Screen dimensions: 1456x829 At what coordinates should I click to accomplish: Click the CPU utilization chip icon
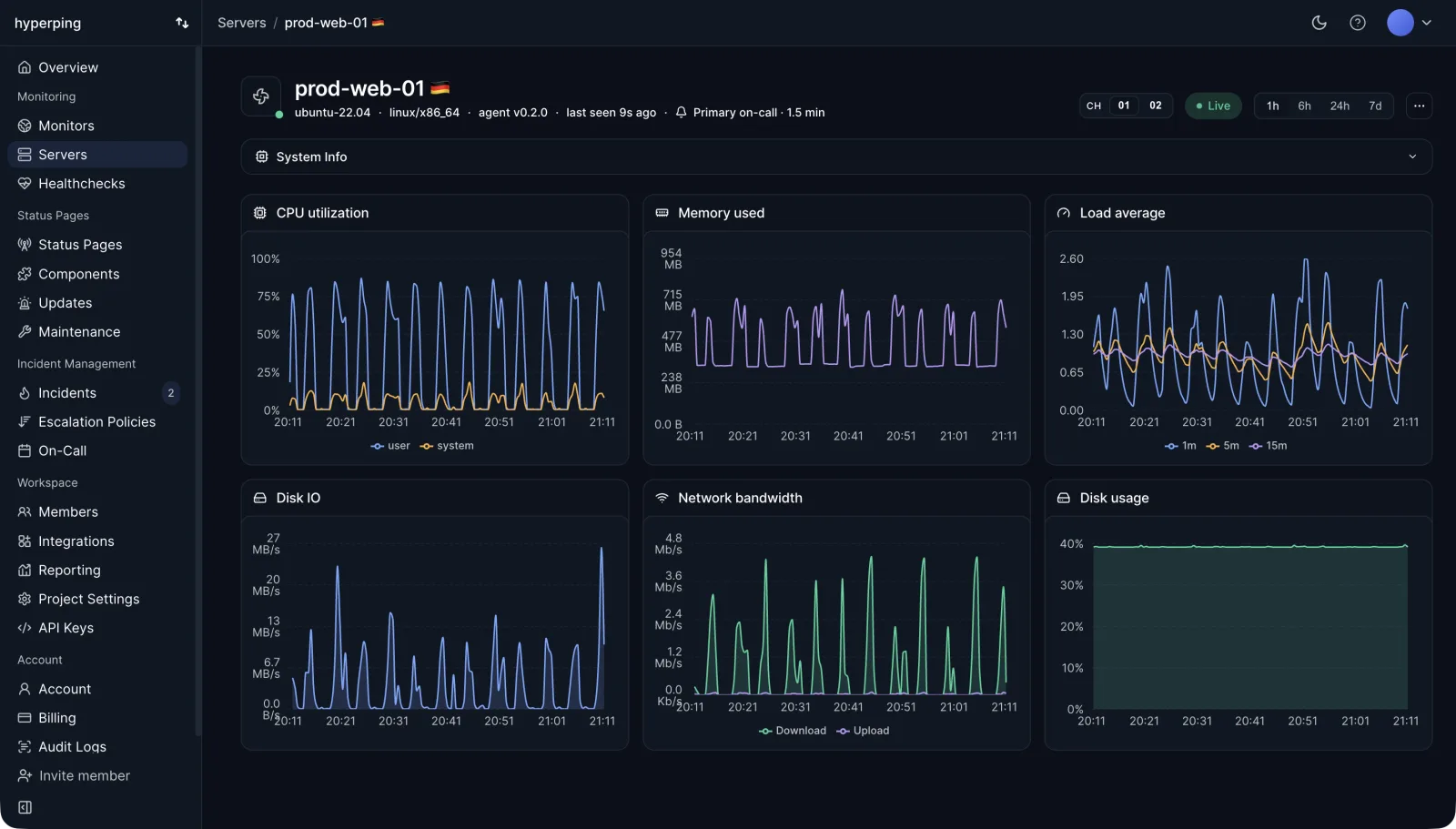tap(260, 213)
